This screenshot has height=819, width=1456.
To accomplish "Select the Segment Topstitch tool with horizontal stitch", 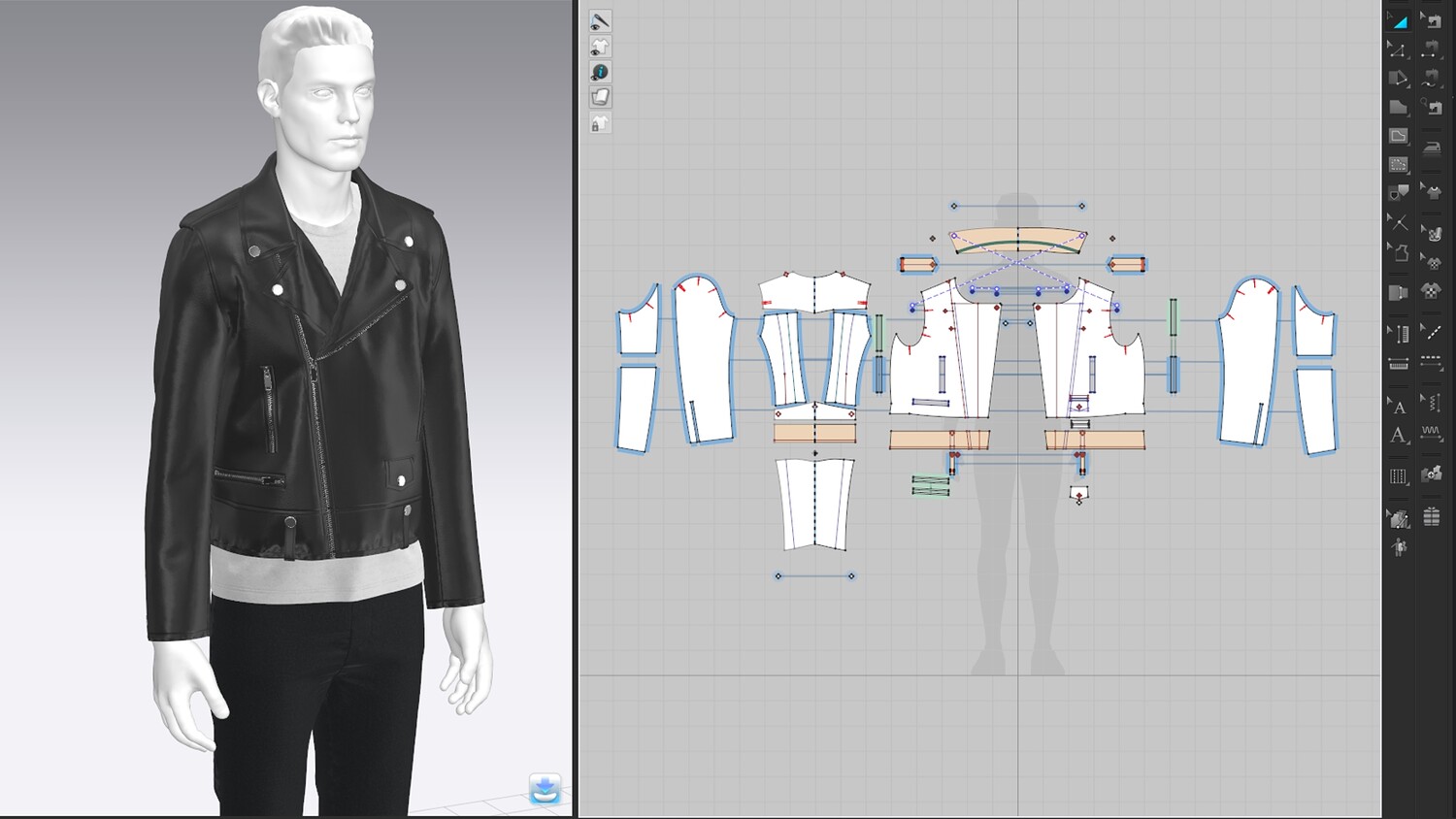I will [1398, 364].
